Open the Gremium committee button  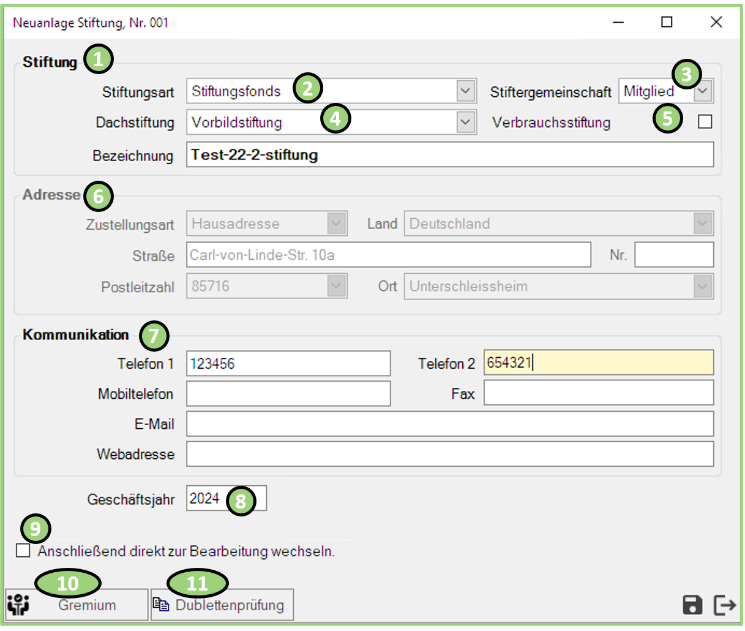(x=76, y=605)
